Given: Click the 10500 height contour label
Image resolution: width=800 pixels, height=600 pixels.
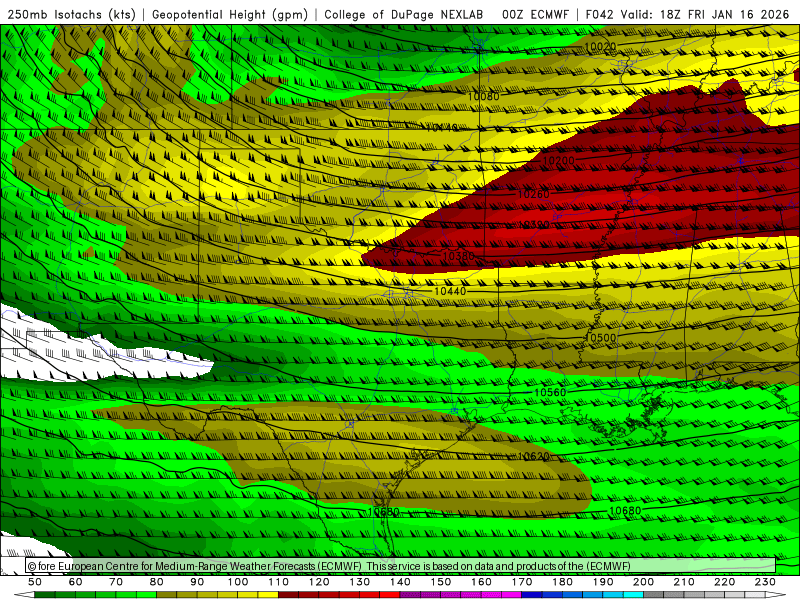Looking at the screenshot, I should (600, 338).
